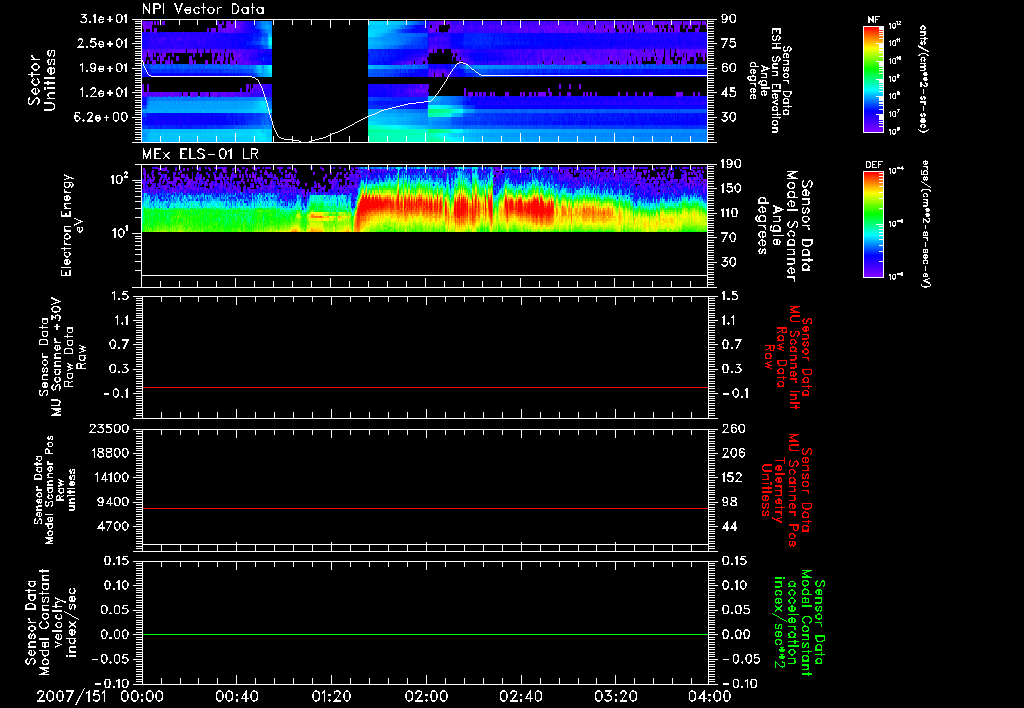This screenshot has height=708, width=1024.
Task: Click the 260 telemetry axis value
Action: tap(733, 428)
